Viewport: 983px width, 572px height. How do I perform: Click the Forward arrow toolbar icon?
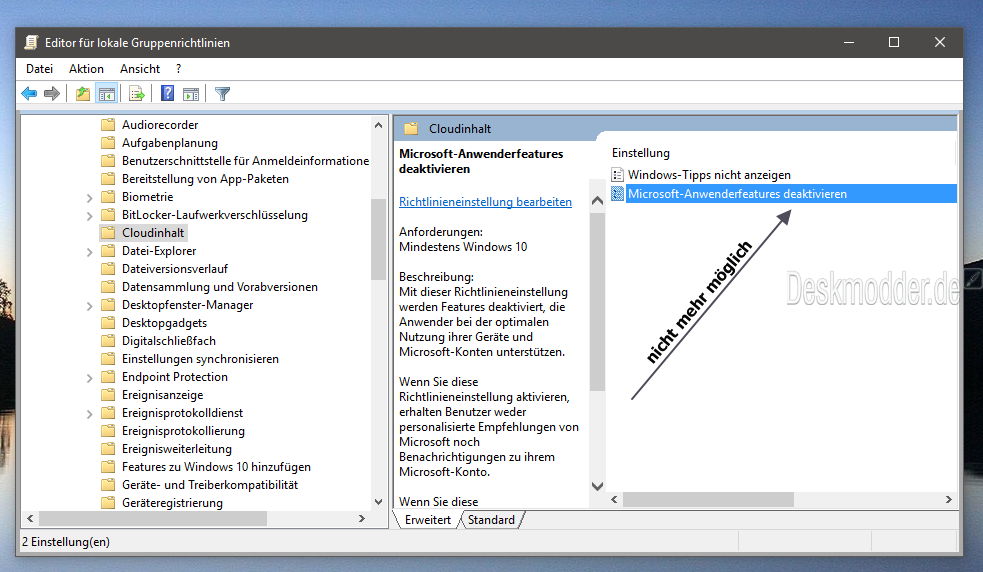(x=51, y=94)
